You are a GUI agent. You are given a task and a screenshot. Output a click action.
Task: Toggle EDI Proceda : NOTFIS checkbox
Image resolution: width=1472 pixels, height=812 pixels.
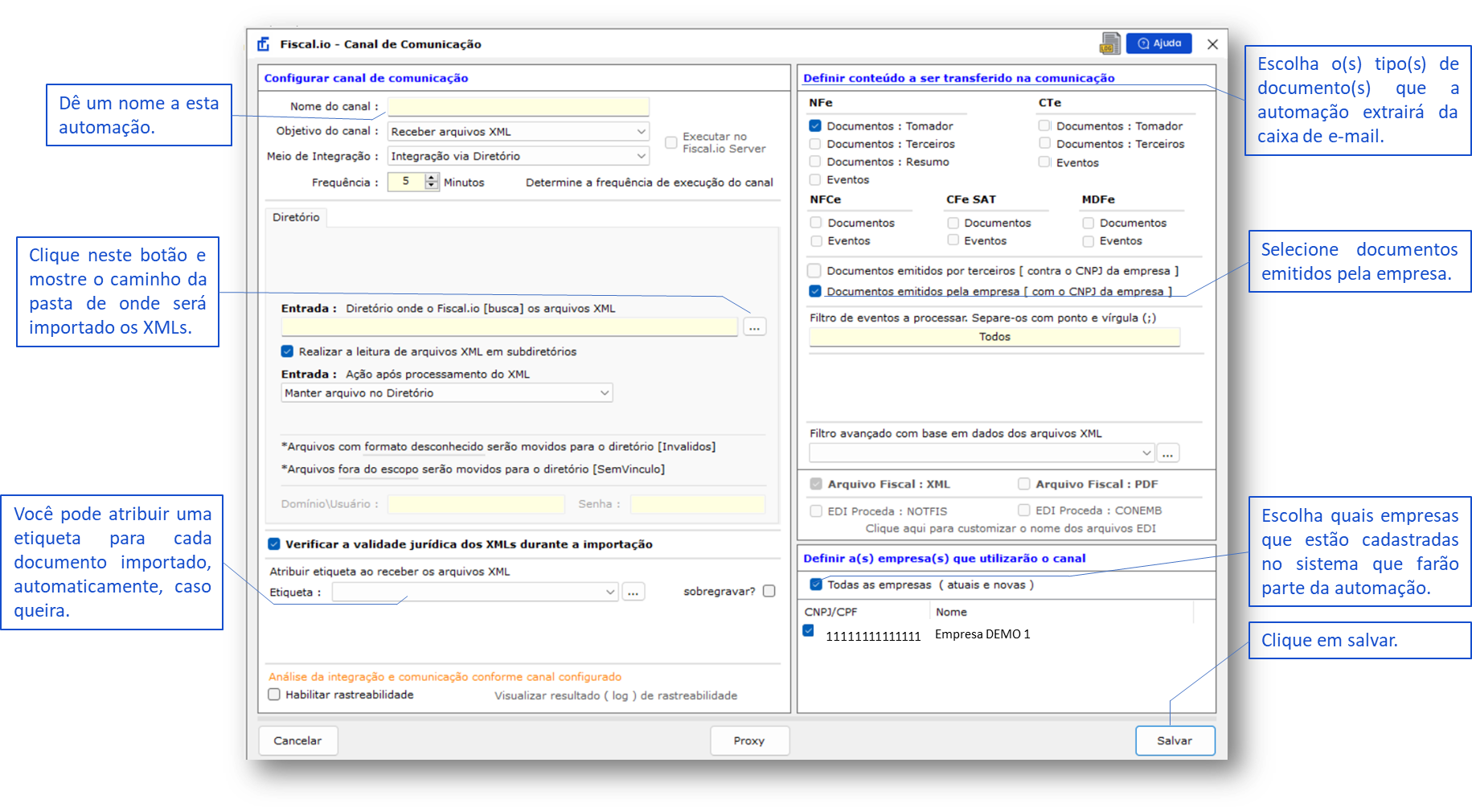(x=816, y=511)
